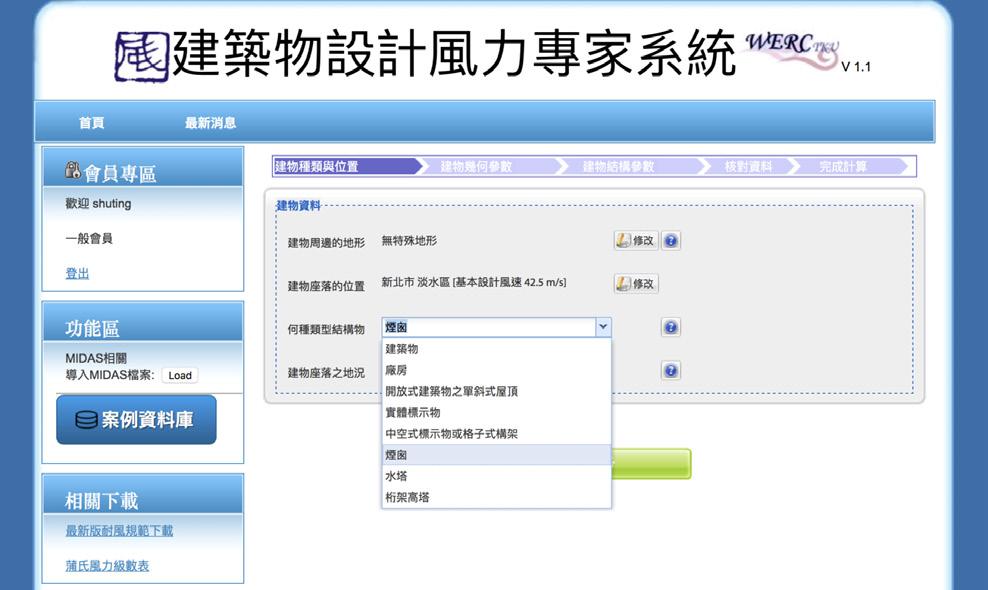This screenshot has height=590, width=988.
Task: Click 歡迎 shuting welcome text
Action: click(x=98, y=204)
